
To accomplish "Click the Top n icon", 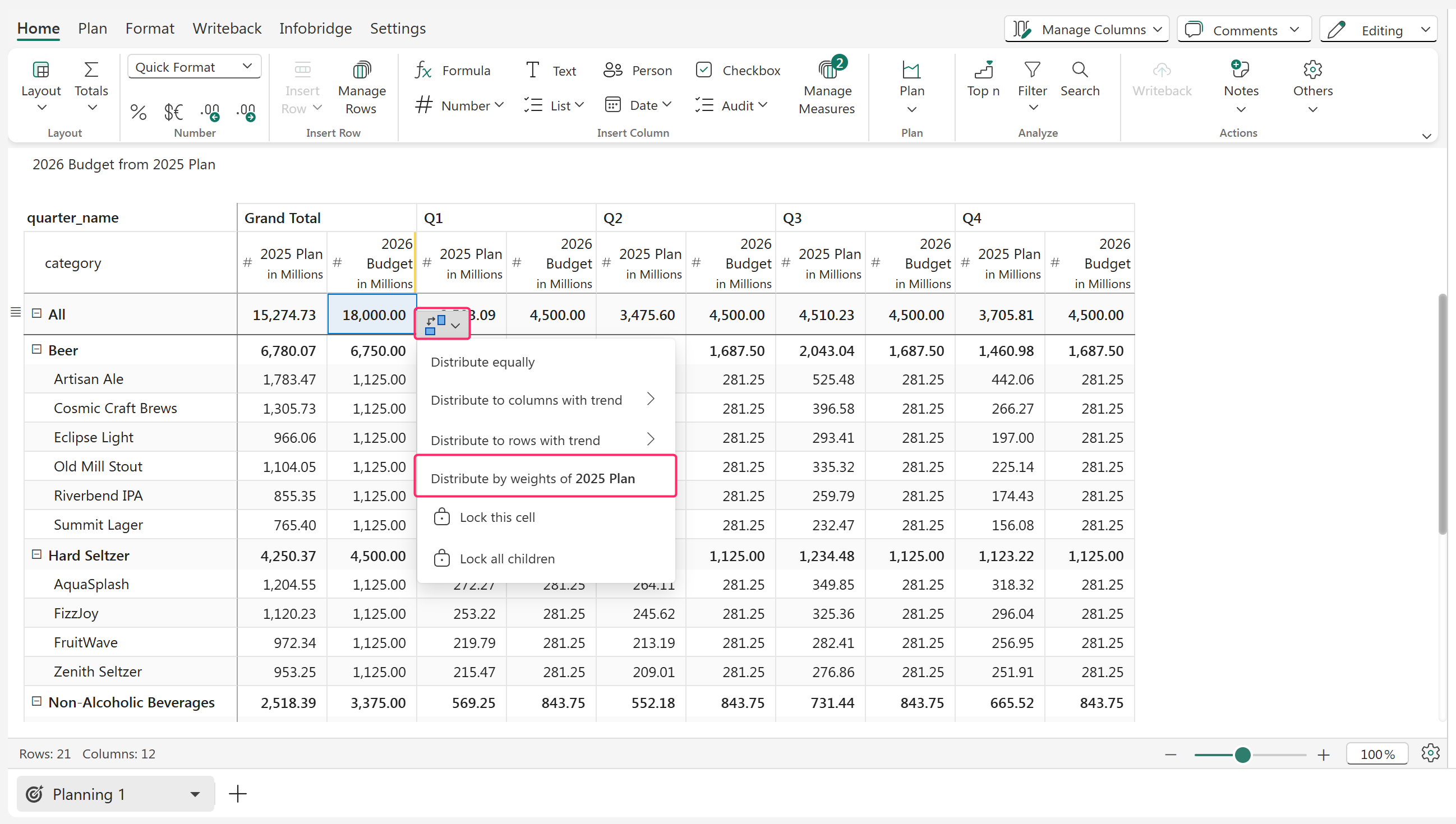I will click(x=983, y=70).
